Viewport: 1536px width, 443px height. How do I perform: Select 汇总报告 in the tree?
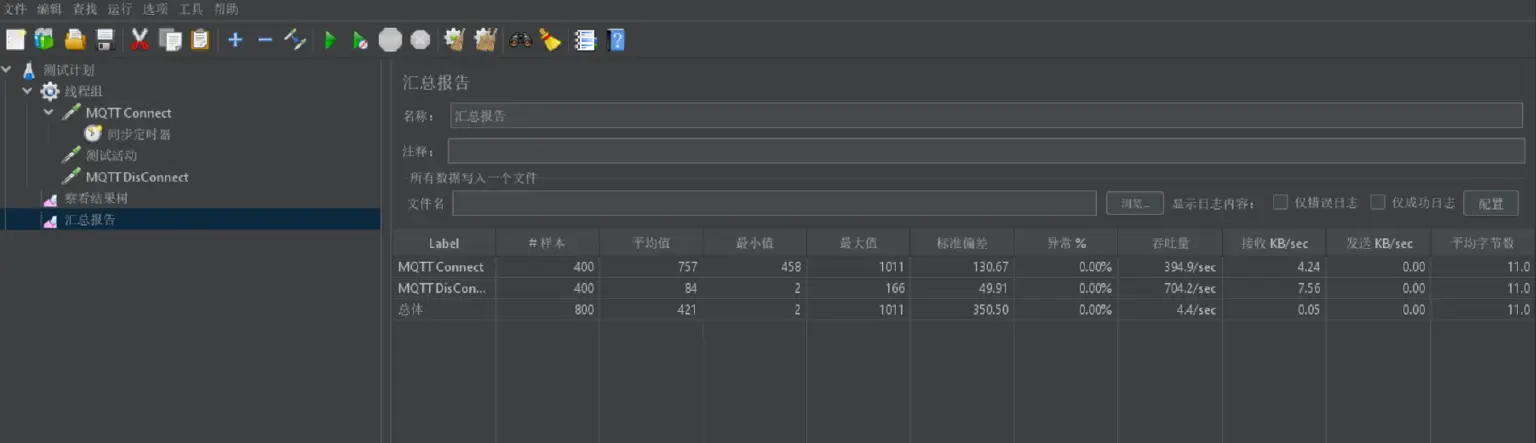(x=90, y=219)
